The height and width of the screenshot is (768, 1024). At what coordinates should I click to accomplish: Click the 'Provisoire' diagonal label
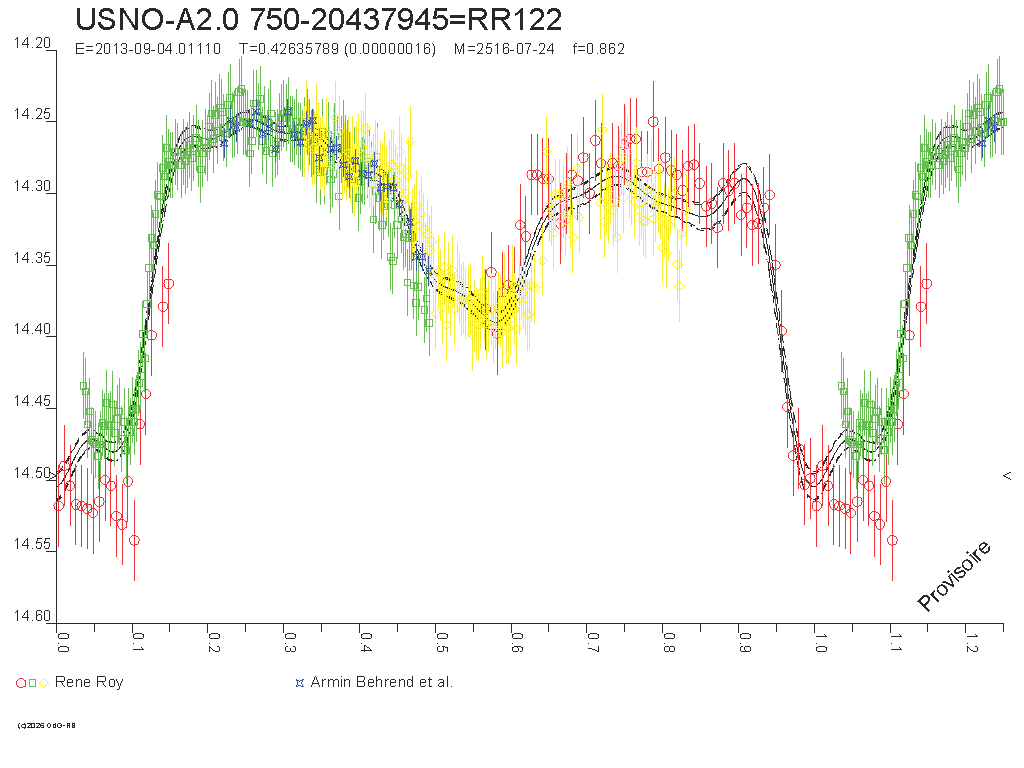(x=954, y=576)
